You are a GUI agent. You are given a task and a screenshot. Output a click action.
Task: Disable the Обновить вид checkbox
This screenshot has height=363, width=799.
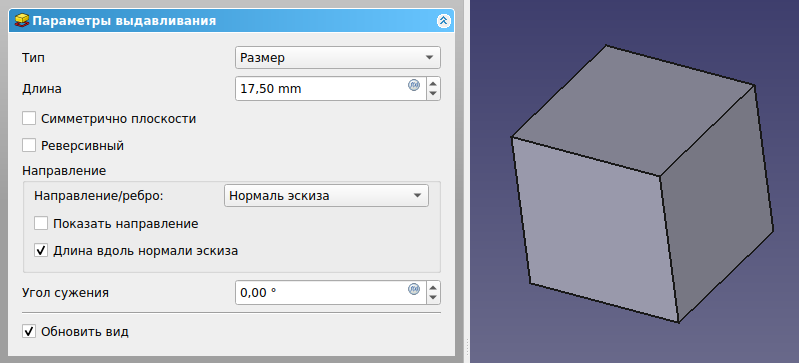click(x=29, y=332)
